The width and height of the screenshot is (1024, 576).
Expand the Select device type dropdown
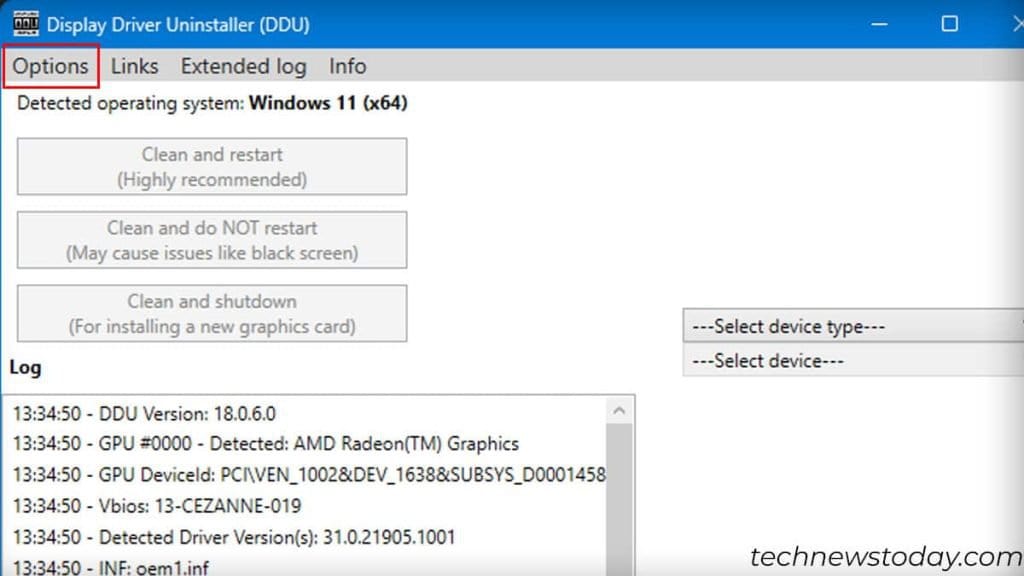tap(852, 326)
